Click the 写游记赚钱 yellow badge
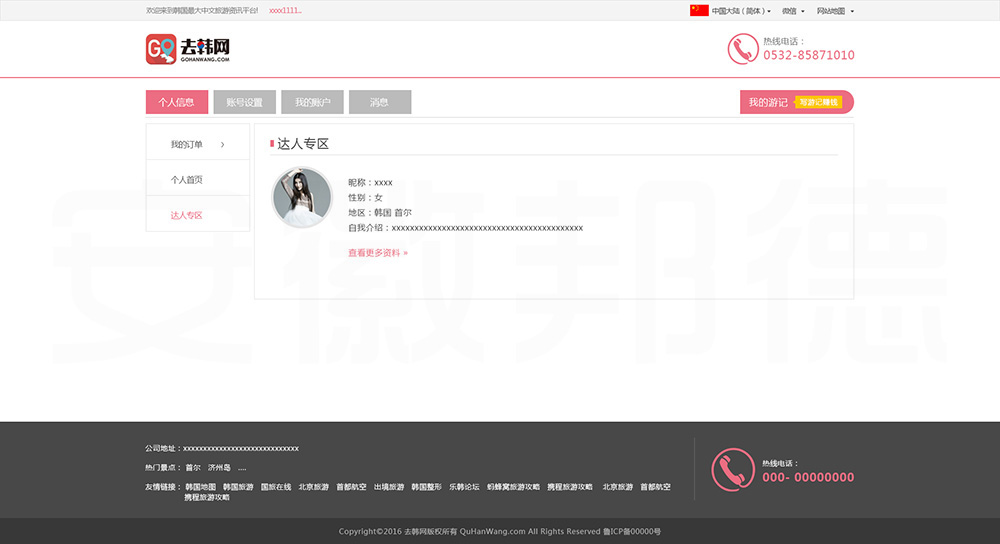The width and height of the screenshot is (1000, 544). [x=819, y=102]
